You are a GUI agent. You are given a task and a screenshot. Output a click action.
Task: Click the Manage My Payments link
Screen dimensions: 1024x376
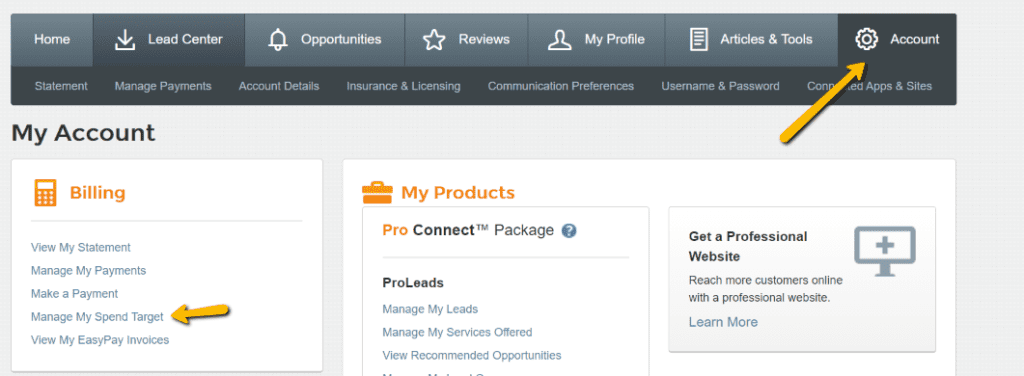point(89,270)
